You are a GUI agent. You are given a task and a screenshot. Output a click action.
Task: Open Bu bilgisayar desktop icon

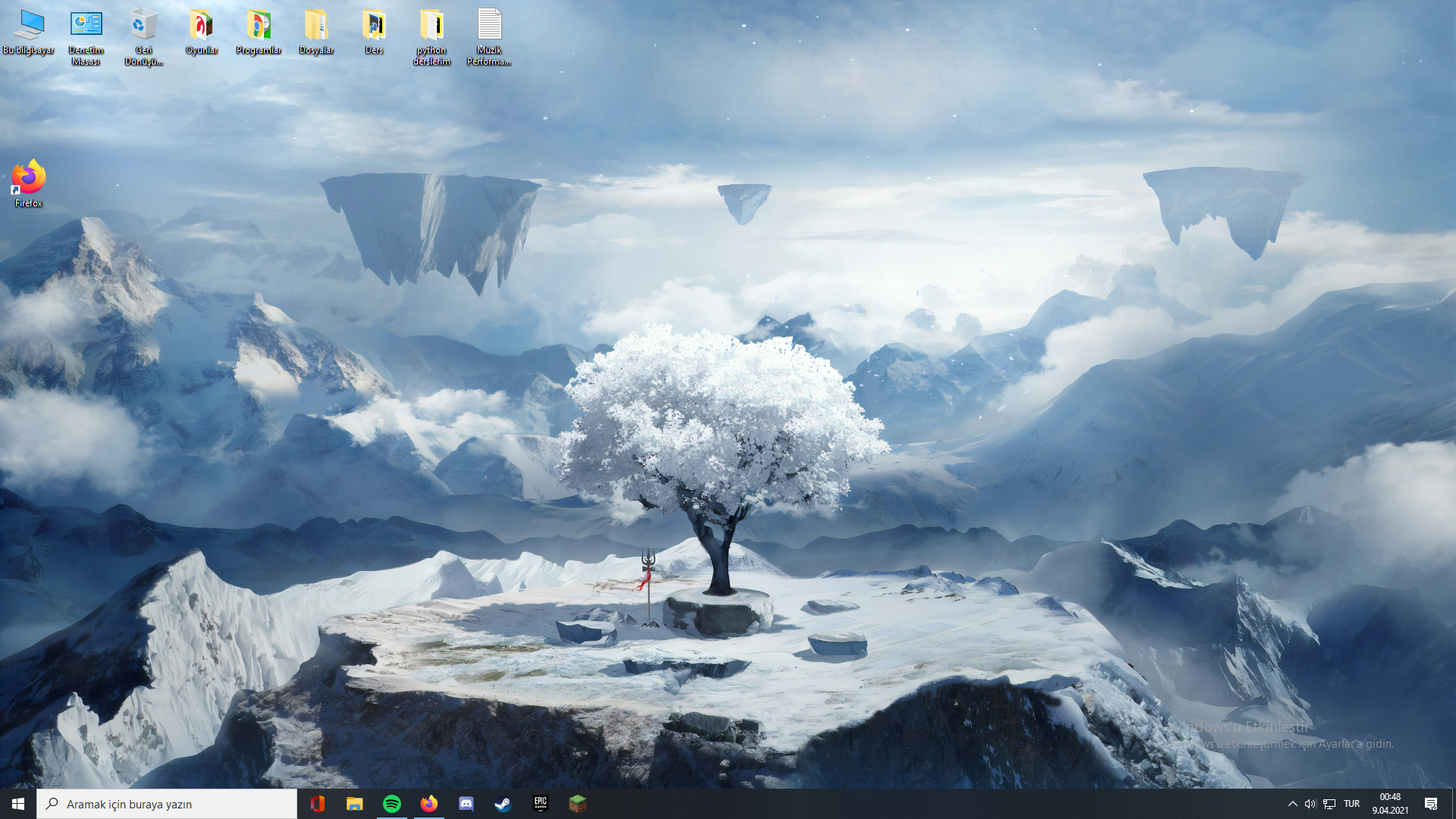coord(29,32)
